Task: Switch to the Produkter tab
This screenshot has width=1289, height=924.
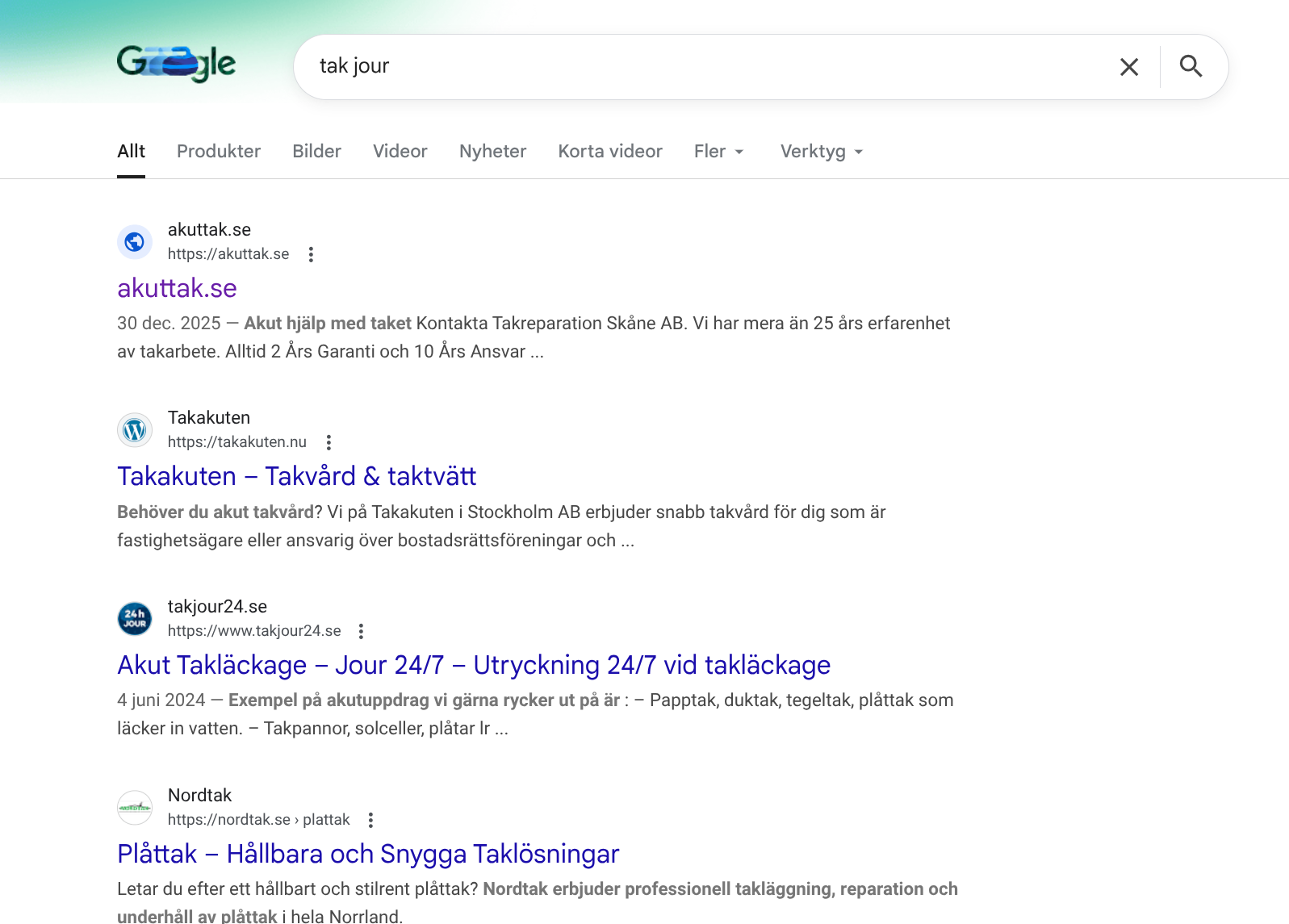Action: click(x=219, y=151)
